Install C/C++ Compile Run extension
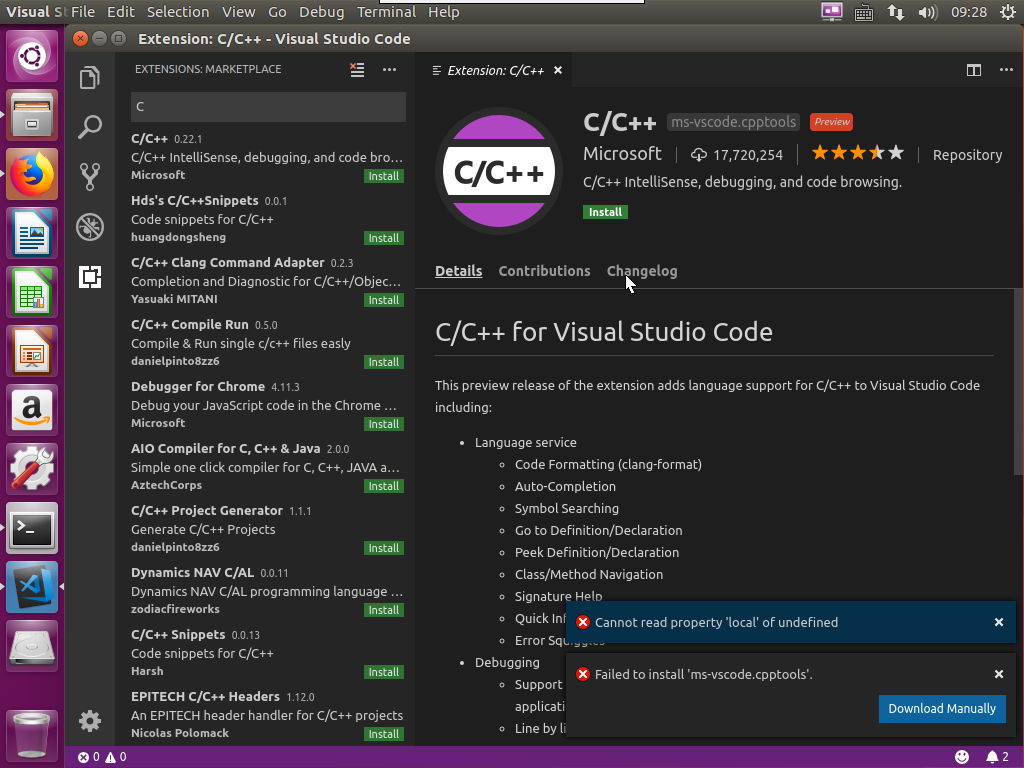The width and height of the screenshot is (1024, 768). click(383, 362)
